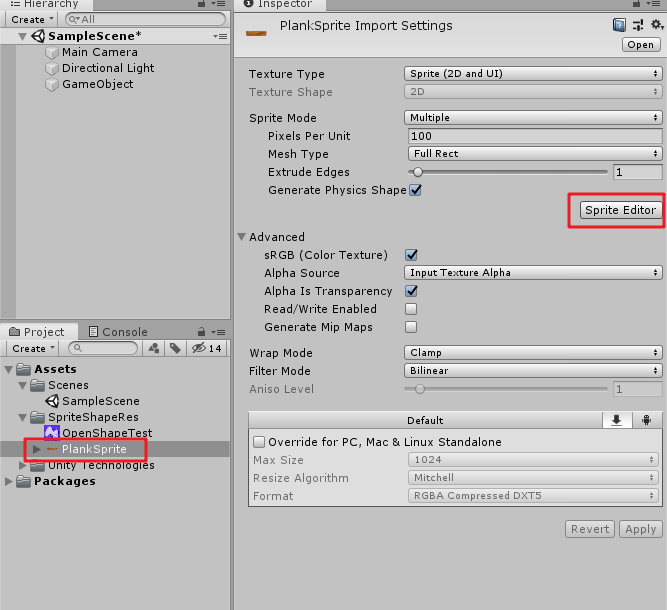Click the Extrude Edges value field
This screenshot has height=610, width=667.
coord(637,172)
